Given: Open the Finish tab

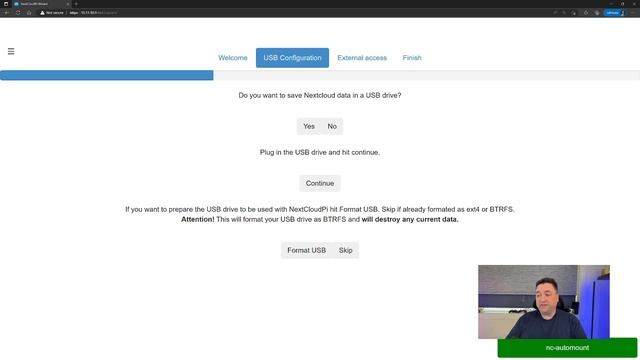Looking at the screenshot, I should pyautogui.click(x=412, y=58).
